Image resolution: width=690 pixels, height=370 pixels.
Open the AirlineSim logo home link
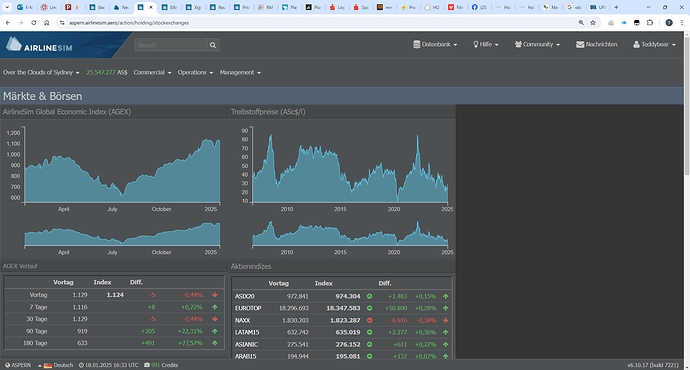click(39, 44)
